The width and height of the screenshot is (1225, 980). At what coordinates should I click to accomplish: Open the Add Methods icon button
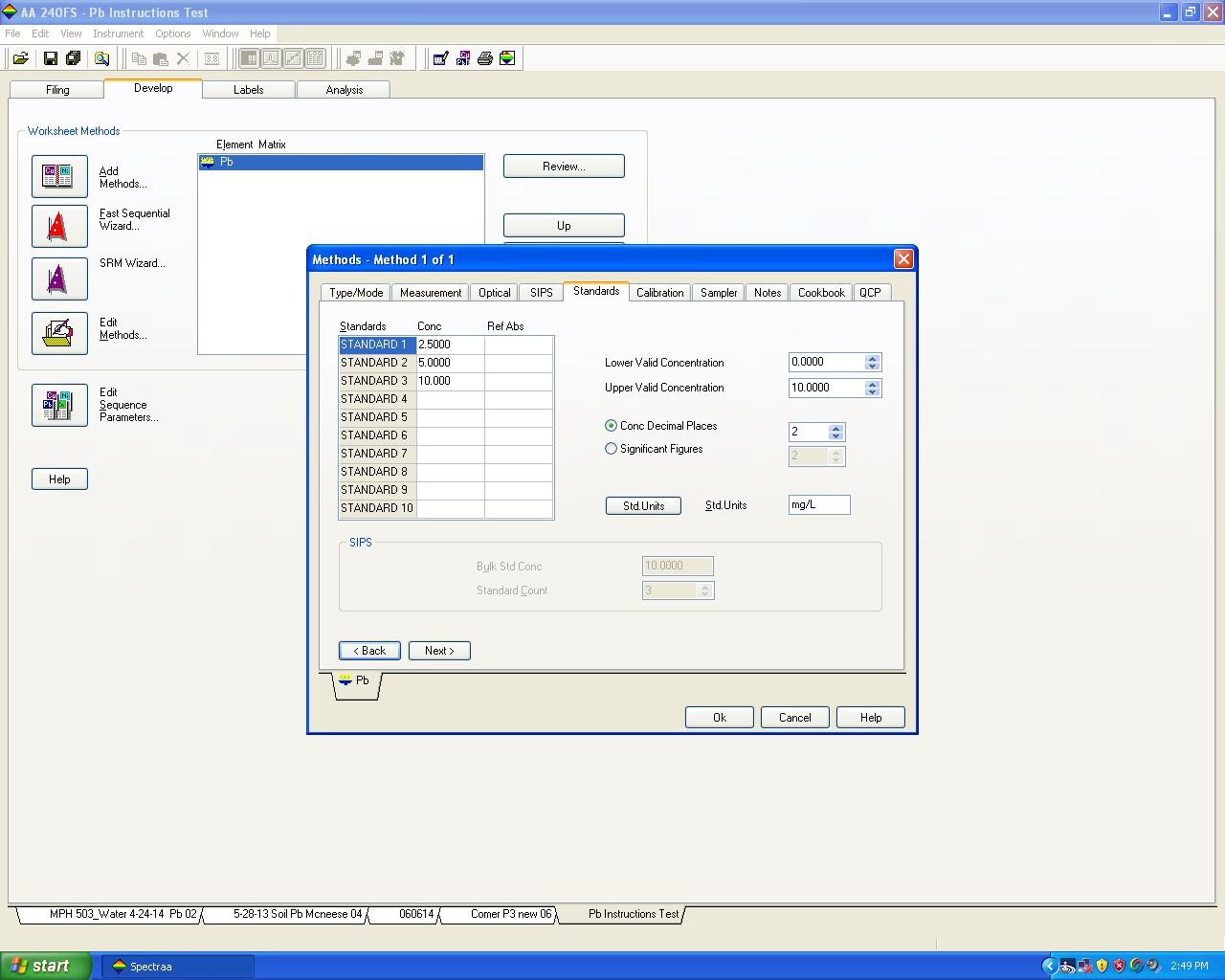[x=59, y=176]
